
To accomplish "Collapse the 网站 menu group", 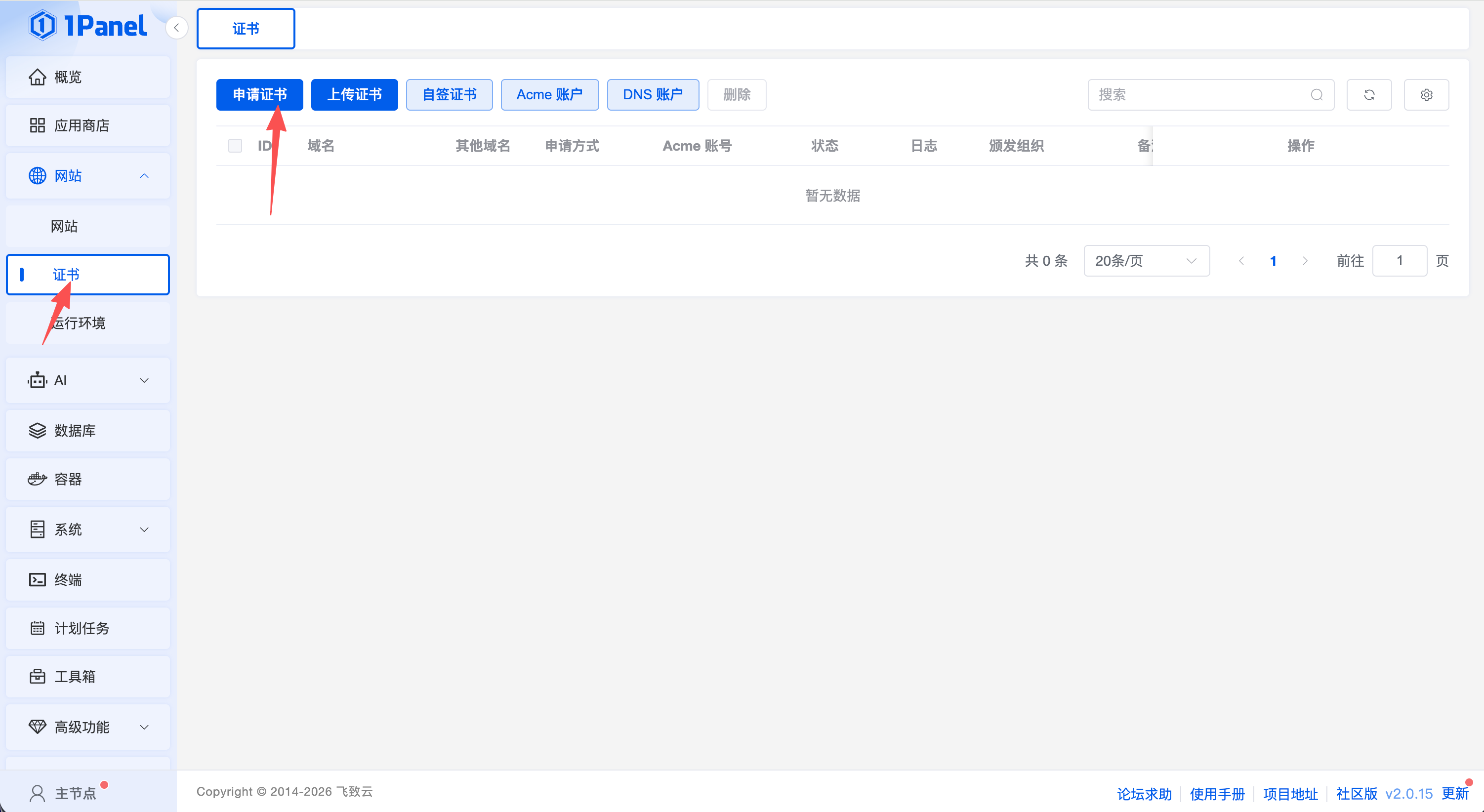I will click(87, 176).
